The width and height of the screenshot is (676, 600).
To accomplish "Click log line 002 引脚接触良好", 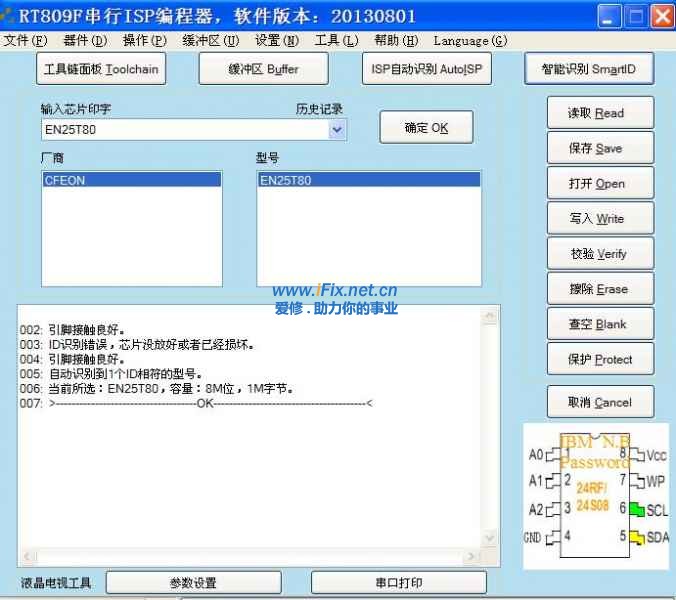I will (x=72, y=330).
